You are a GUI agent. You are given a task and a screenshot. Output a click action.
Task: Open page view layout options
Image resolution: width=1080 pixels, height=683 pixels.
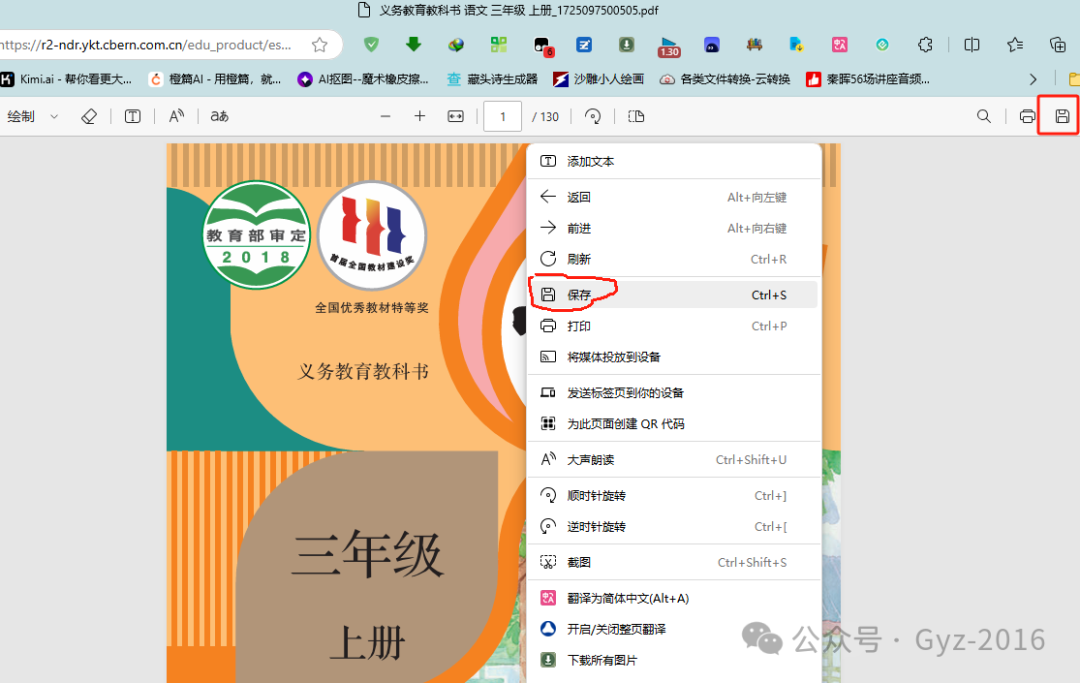tap(636, 115)
